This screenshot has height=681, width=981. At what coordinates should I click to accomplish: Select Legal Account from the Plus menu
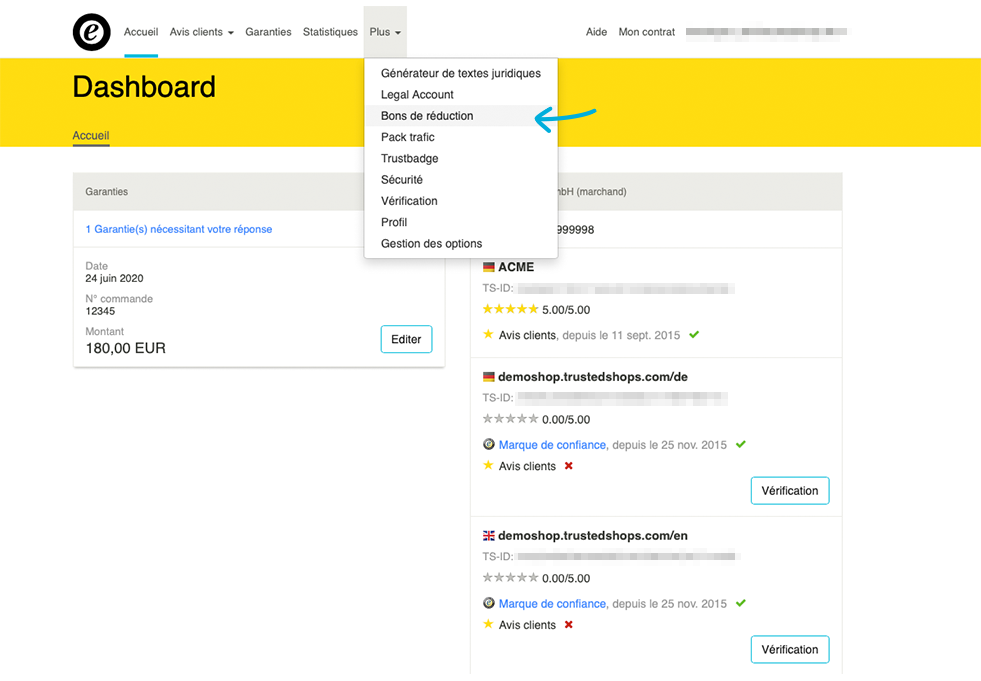click(460, 95)
